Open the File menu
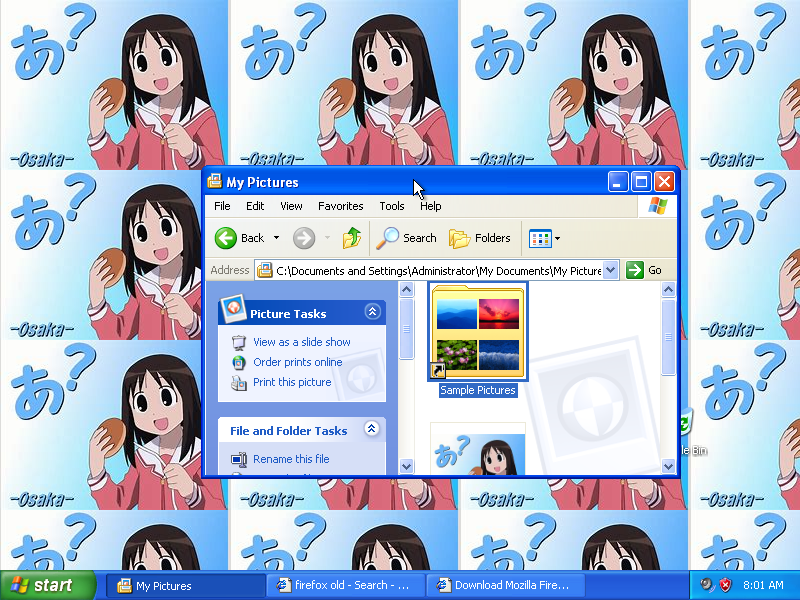 [x=222, y=206]
